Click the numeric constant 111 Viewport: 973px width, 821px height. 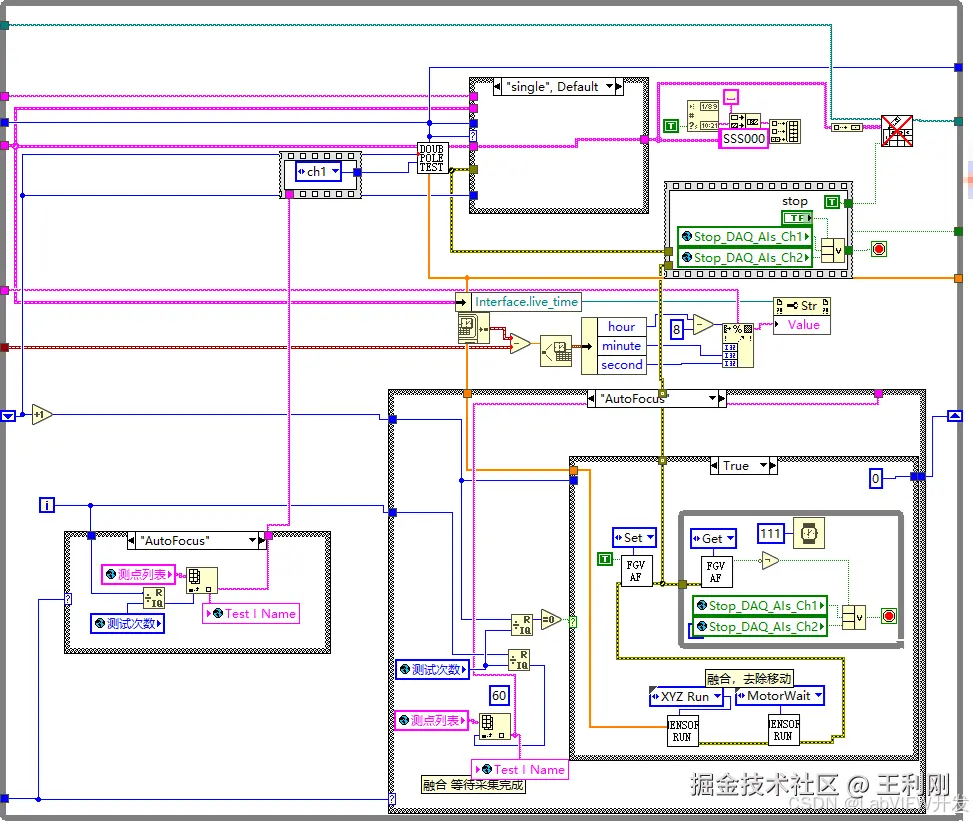[771, 534]
